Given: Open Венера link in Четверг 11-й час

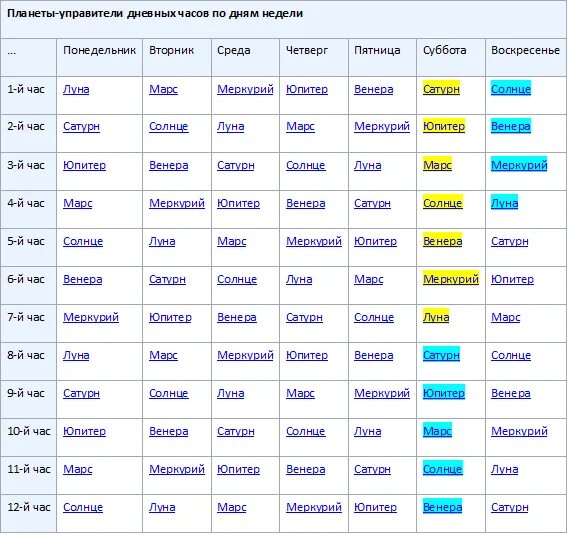Looking at the screenshot, I should (306, 469).
